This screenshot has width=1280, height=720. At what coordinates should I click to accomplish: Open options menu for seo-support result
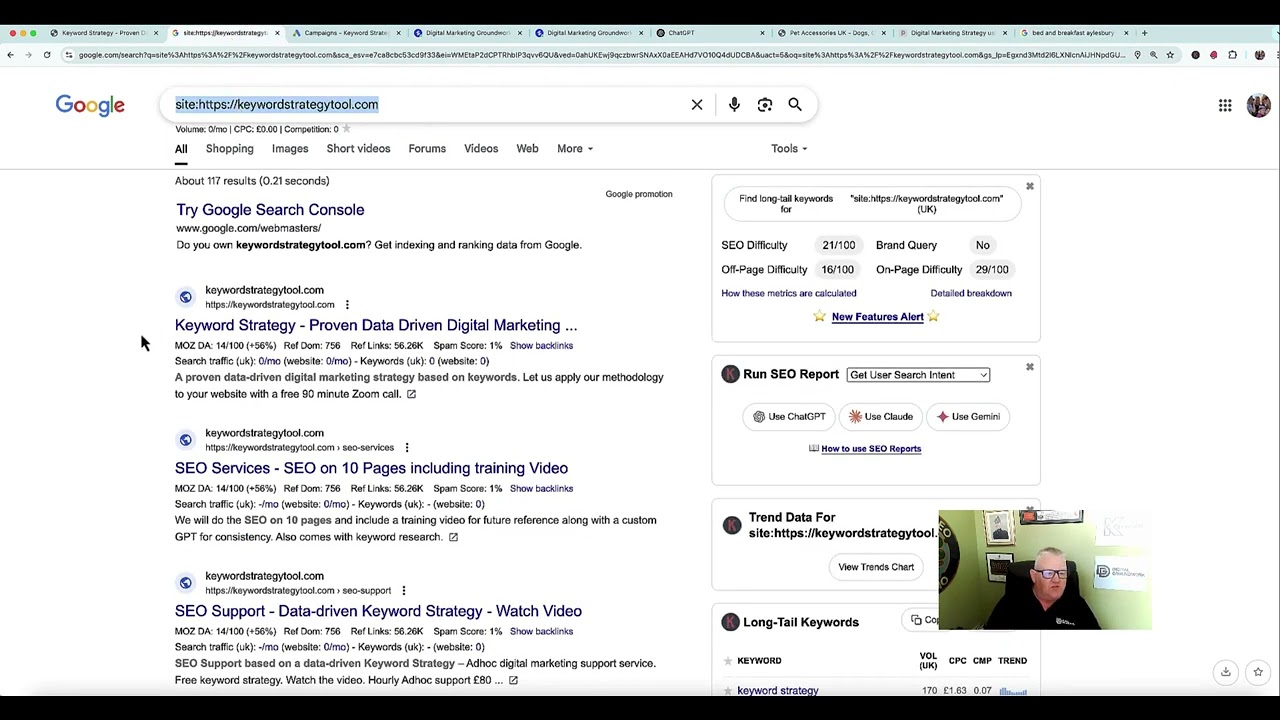click(403, 591)
